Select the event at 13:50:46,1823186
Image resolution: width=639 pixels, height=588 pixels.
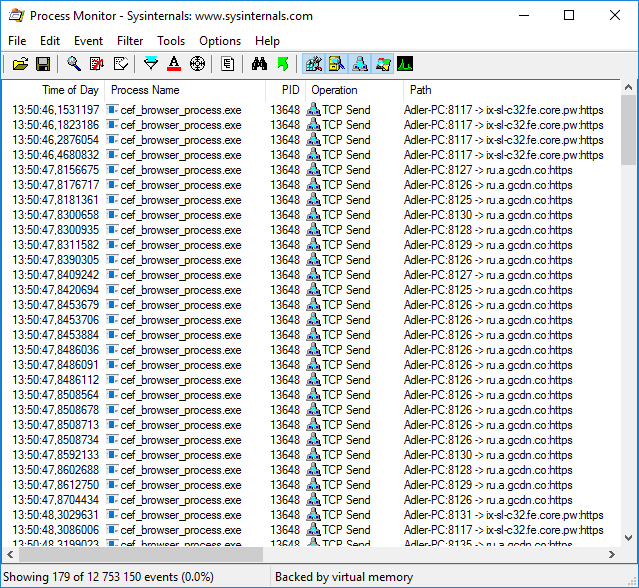pyautogui.click(x=311, y=125)
